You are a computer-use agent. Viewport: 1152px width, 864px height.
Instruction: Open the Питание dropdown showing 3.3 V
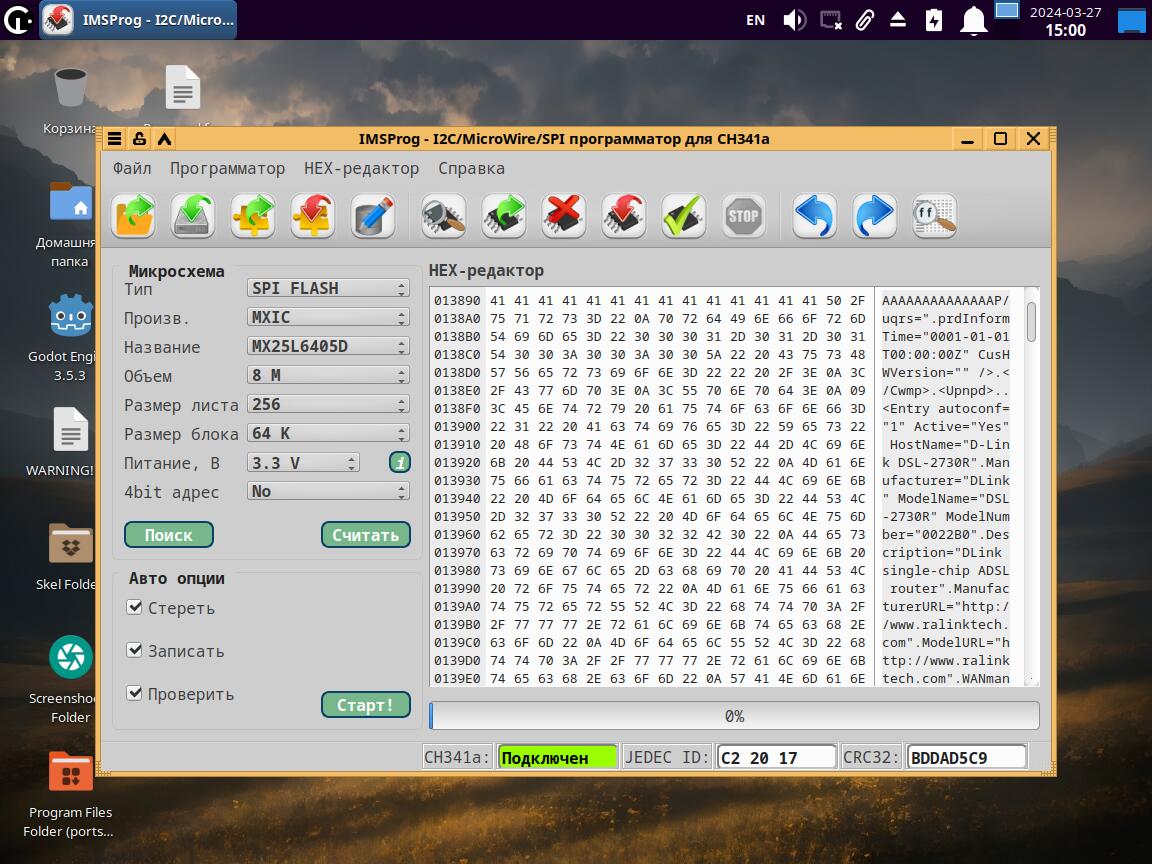[x=303, y=463]
